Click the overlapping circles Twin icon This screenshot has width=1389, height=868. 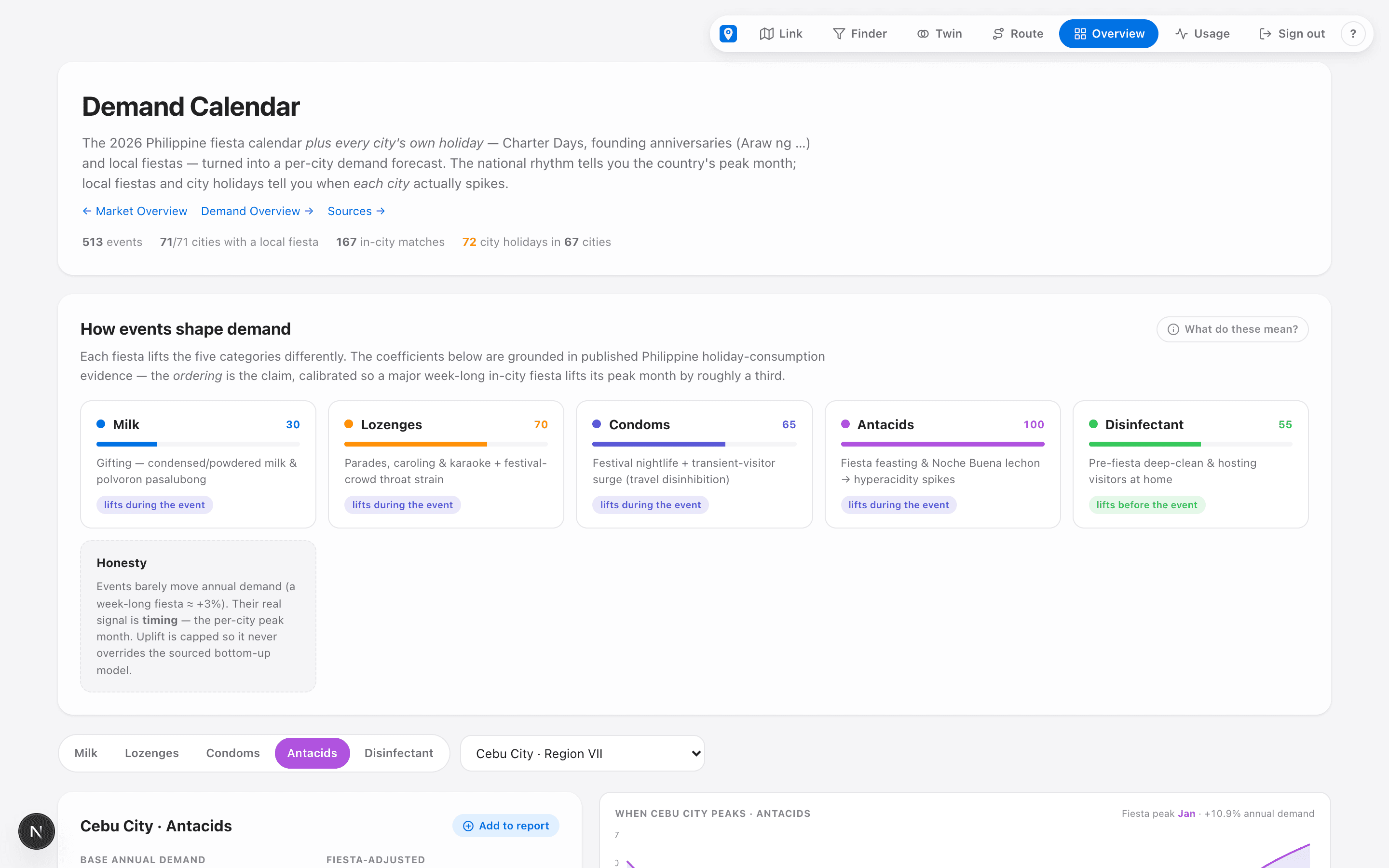(923, 34)
